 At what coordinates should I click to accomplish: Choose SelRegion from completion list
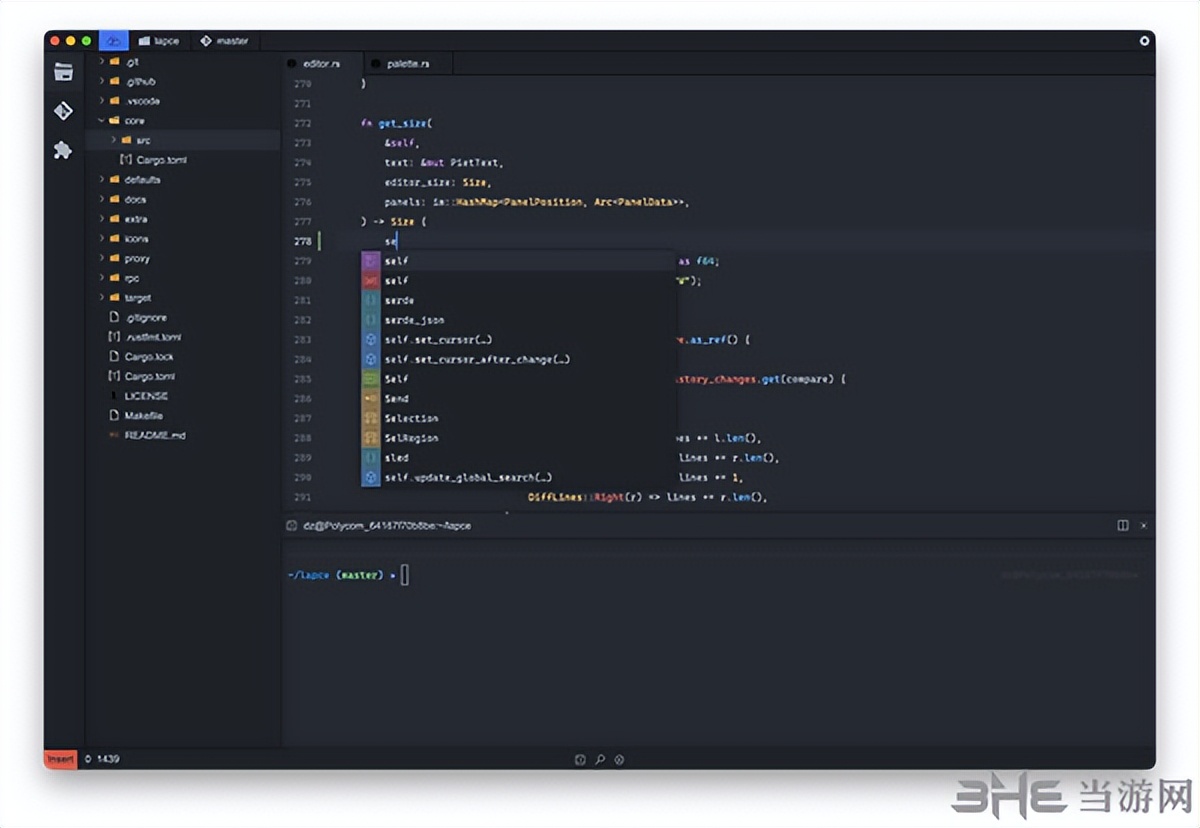click(x=518, y=438)
